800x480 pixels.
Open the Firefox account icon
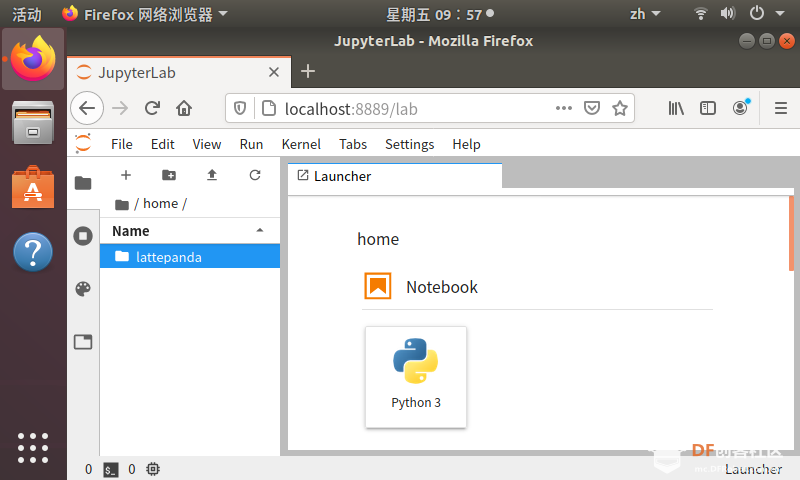[x=740, y=107]
